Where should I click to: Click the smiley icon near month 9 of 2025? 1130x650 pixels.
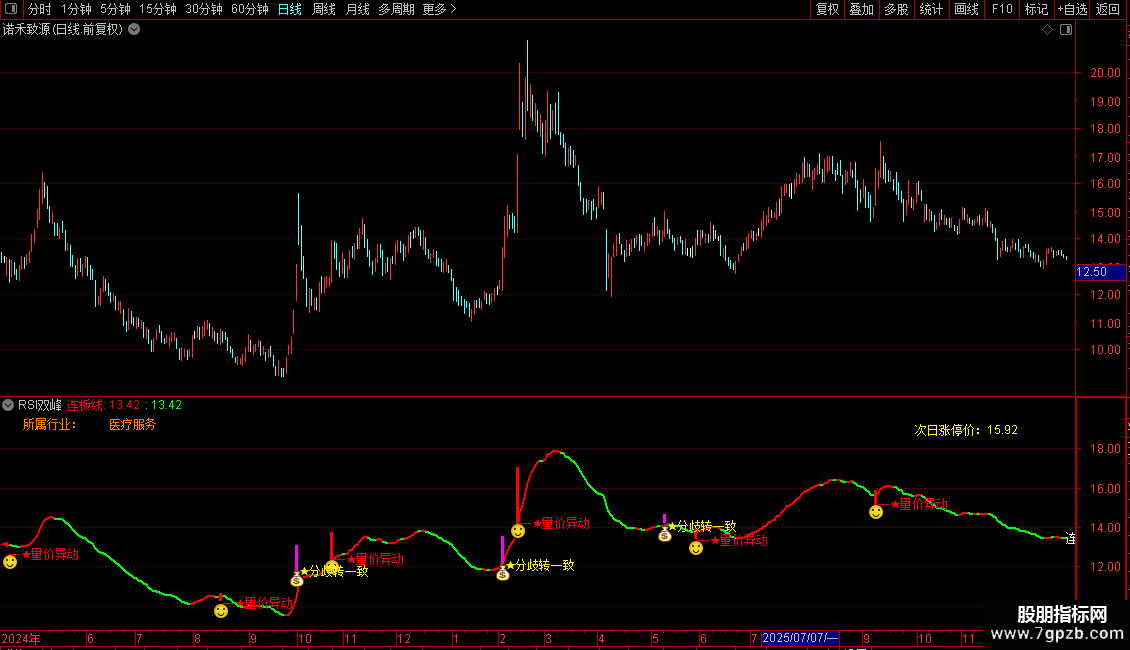tap(876, 512)
